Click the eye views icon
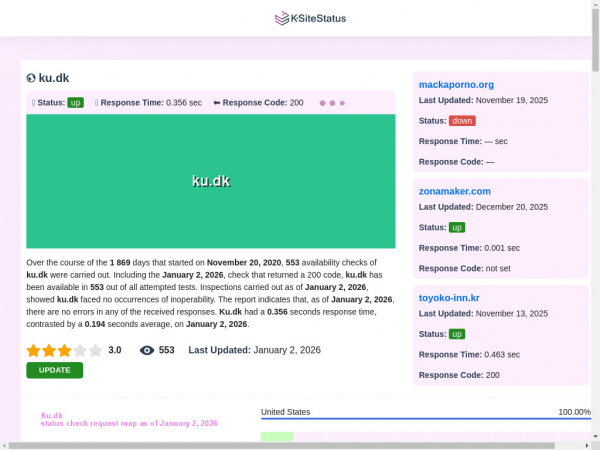The image size is (600, 450). [147, 350]
